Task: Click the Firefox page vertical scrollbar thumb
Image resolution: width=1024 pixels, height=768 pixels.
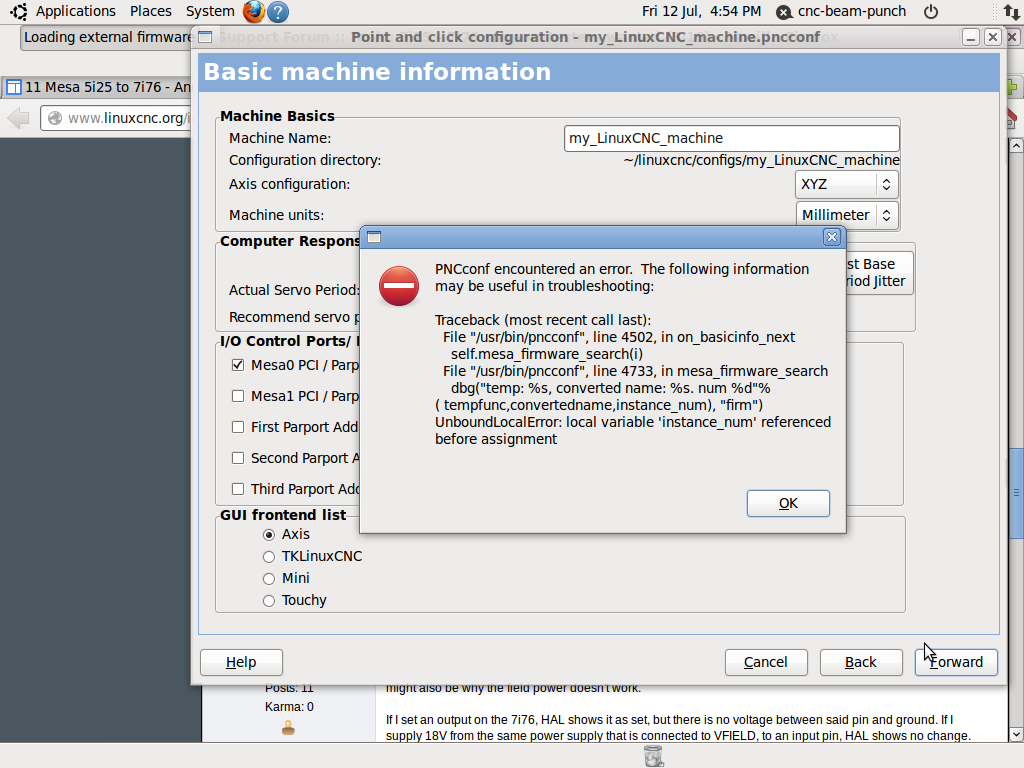Action: tap(1016, 494)
